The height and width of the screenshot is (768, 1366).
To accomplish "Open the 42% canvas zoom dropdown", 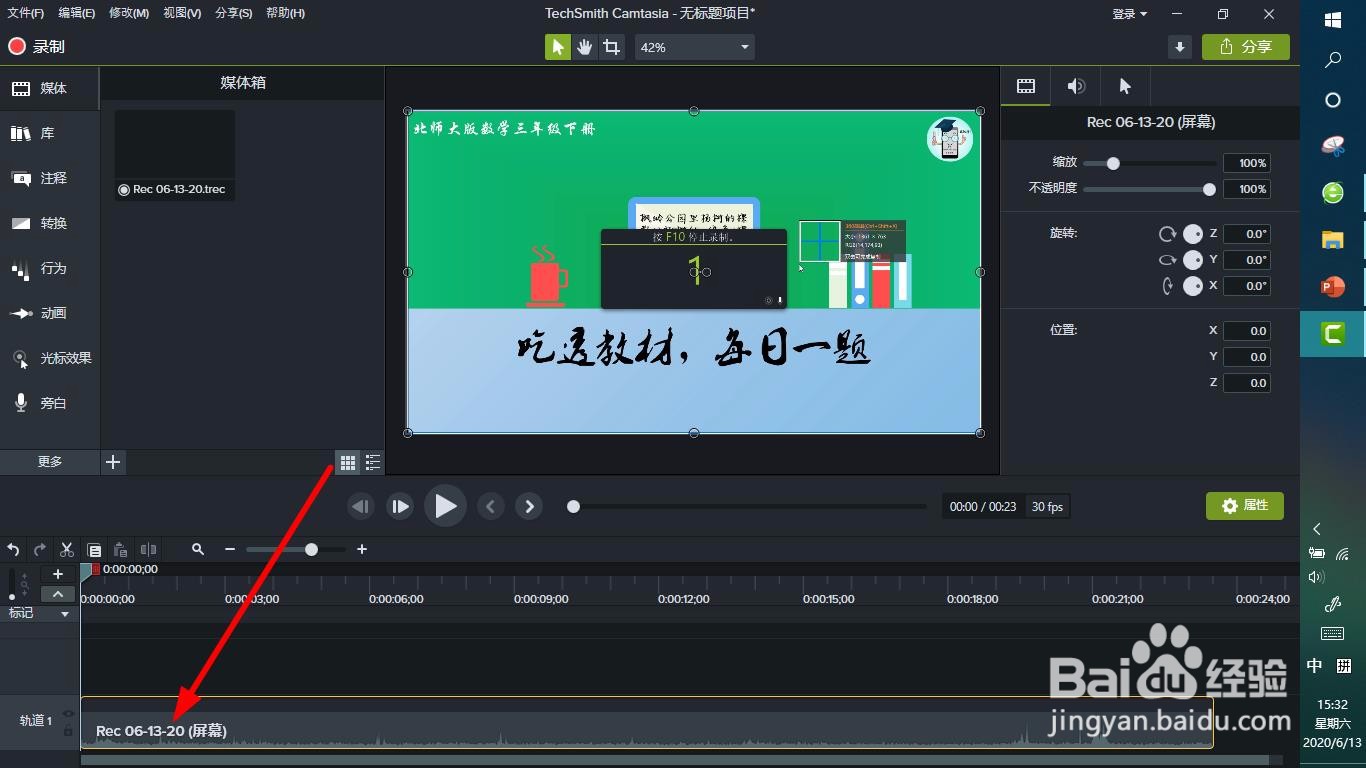I will 694,47.
